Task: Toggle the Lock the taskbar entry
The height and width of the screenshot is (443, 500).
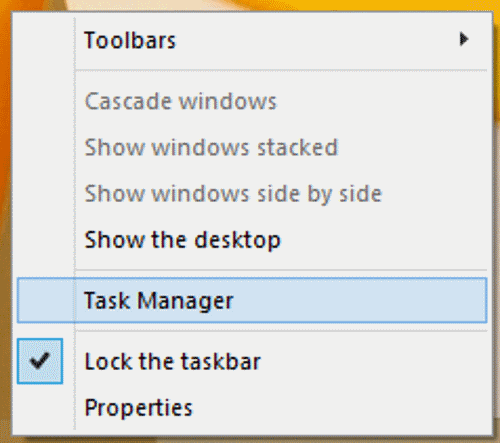Action: click(x=252, y=361)
